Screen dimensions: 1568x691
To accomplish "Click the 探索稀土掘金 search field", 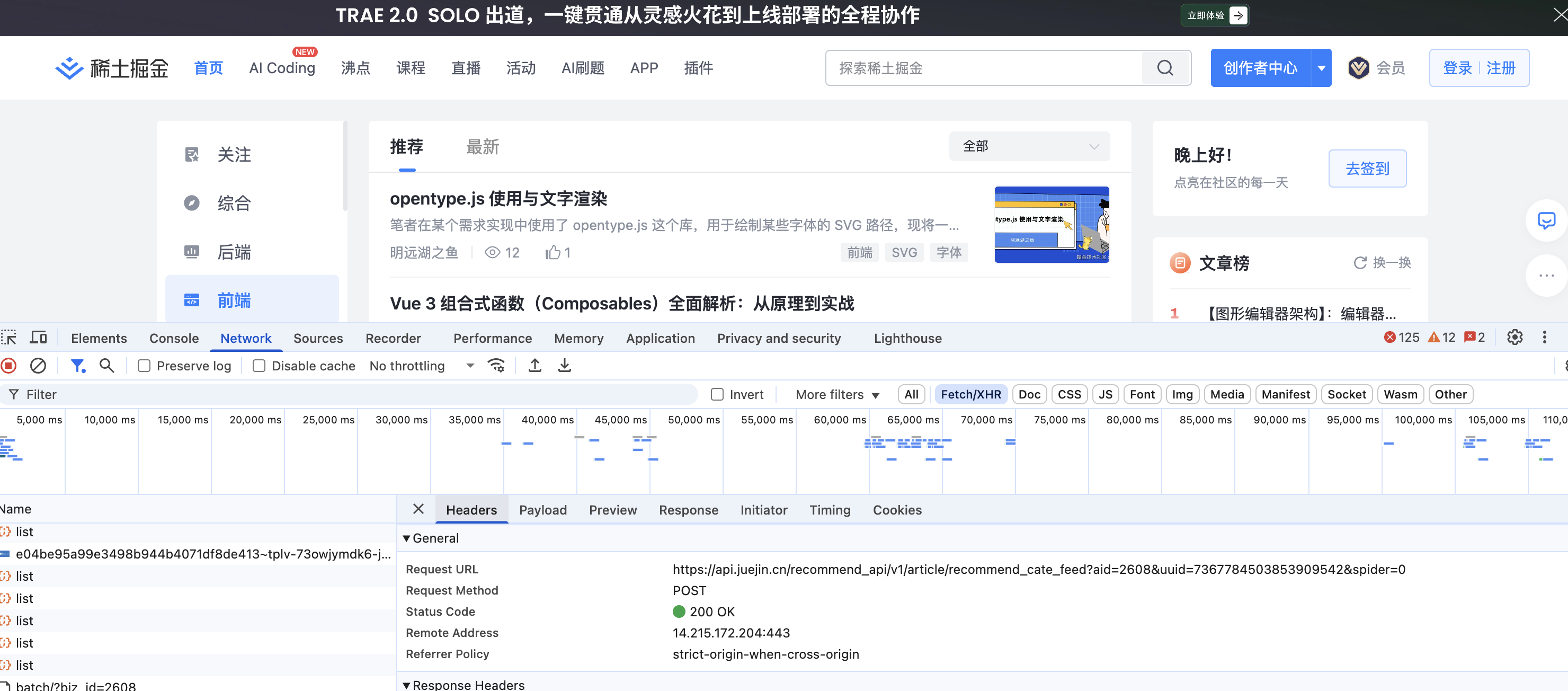I will coord(984,68).
